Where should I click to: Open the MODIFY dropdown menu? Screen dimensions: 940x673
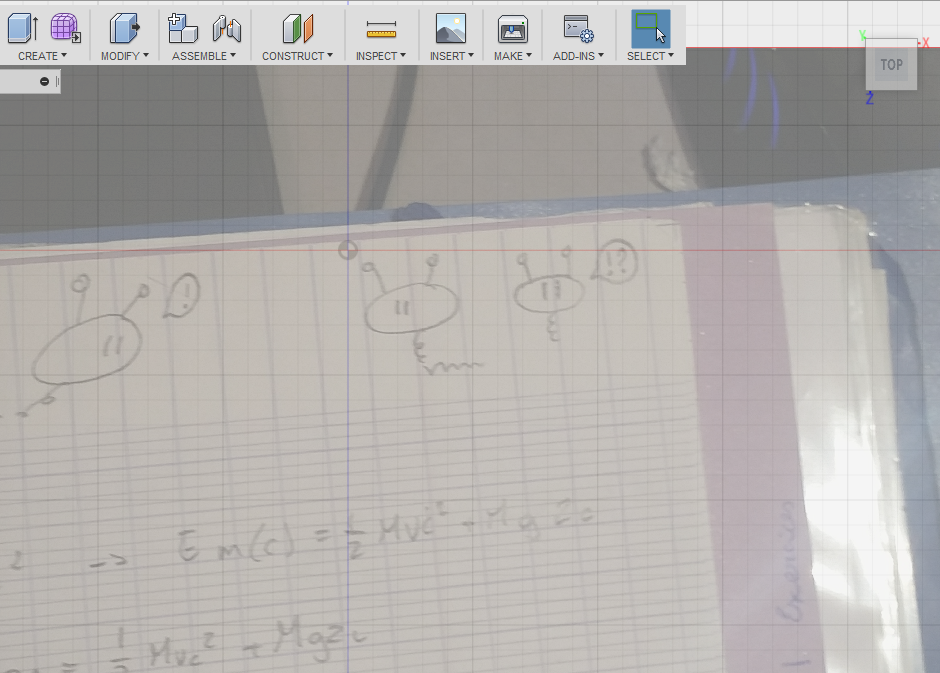coord(124,56)
